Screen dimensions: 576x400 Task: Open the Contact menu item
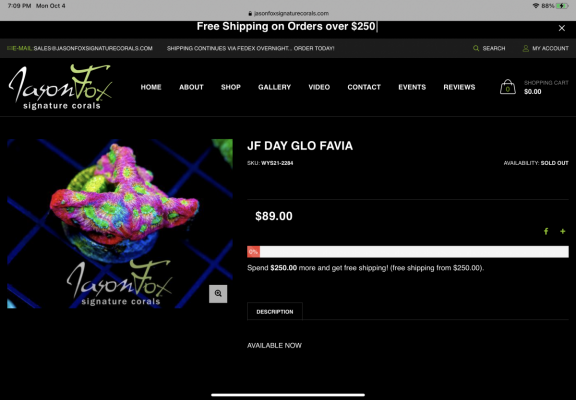coord(364,87)
